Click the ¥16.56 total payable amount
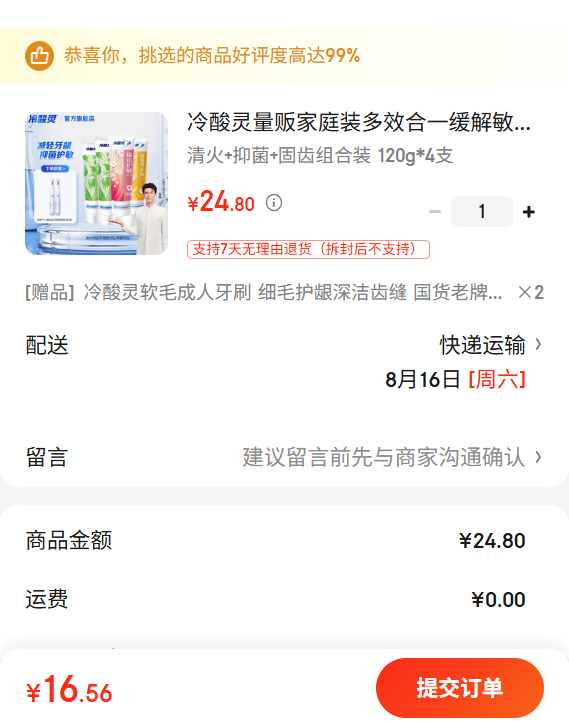Viewport: 569px width, 721px height. point(69,689)
